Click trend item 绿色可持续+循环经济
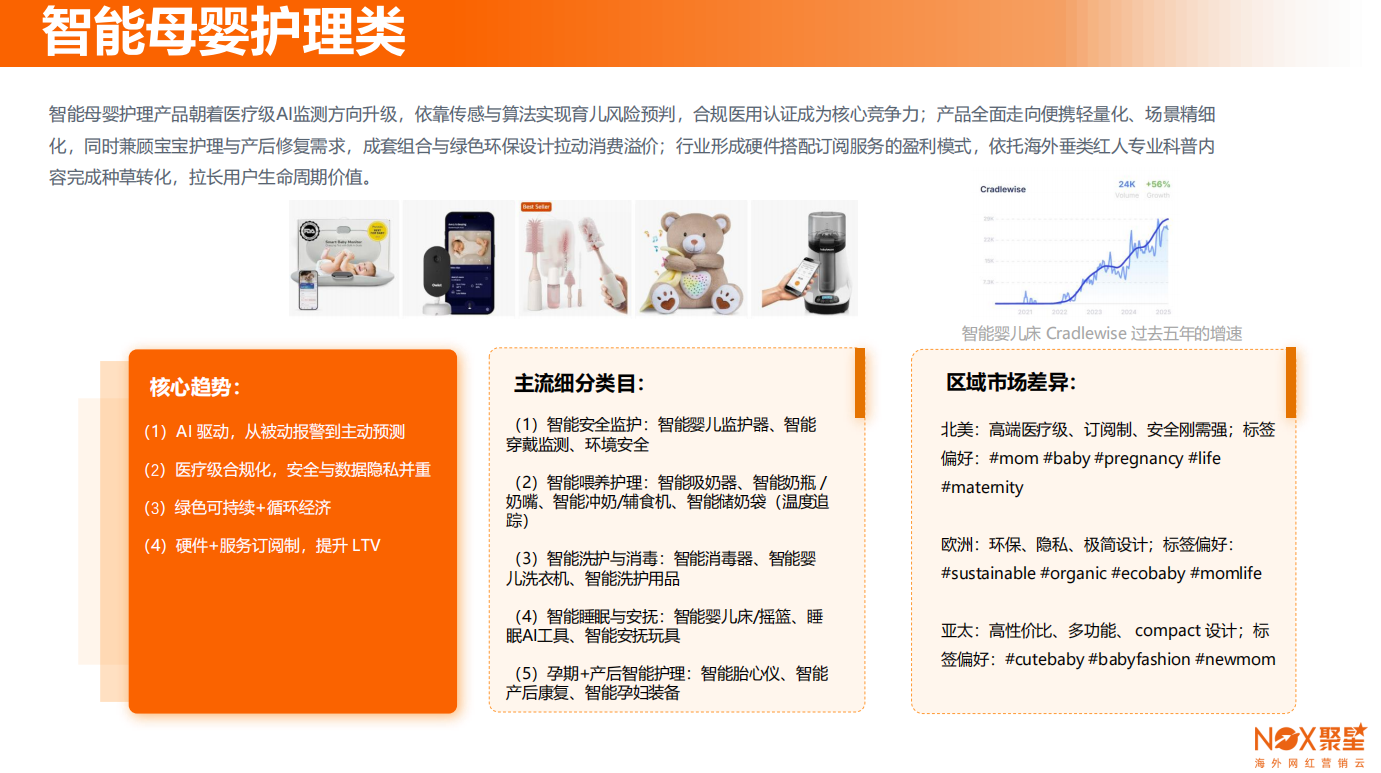This screenshot has width=1381, height=773. pyautogui.click(x=237, y=508)
